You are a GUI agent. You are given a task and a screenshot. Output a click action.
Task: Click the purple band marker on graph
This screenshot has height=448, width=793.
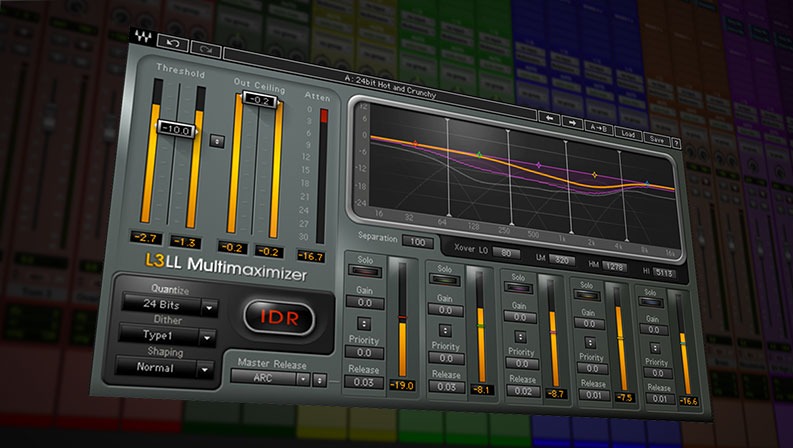point(539,165)
